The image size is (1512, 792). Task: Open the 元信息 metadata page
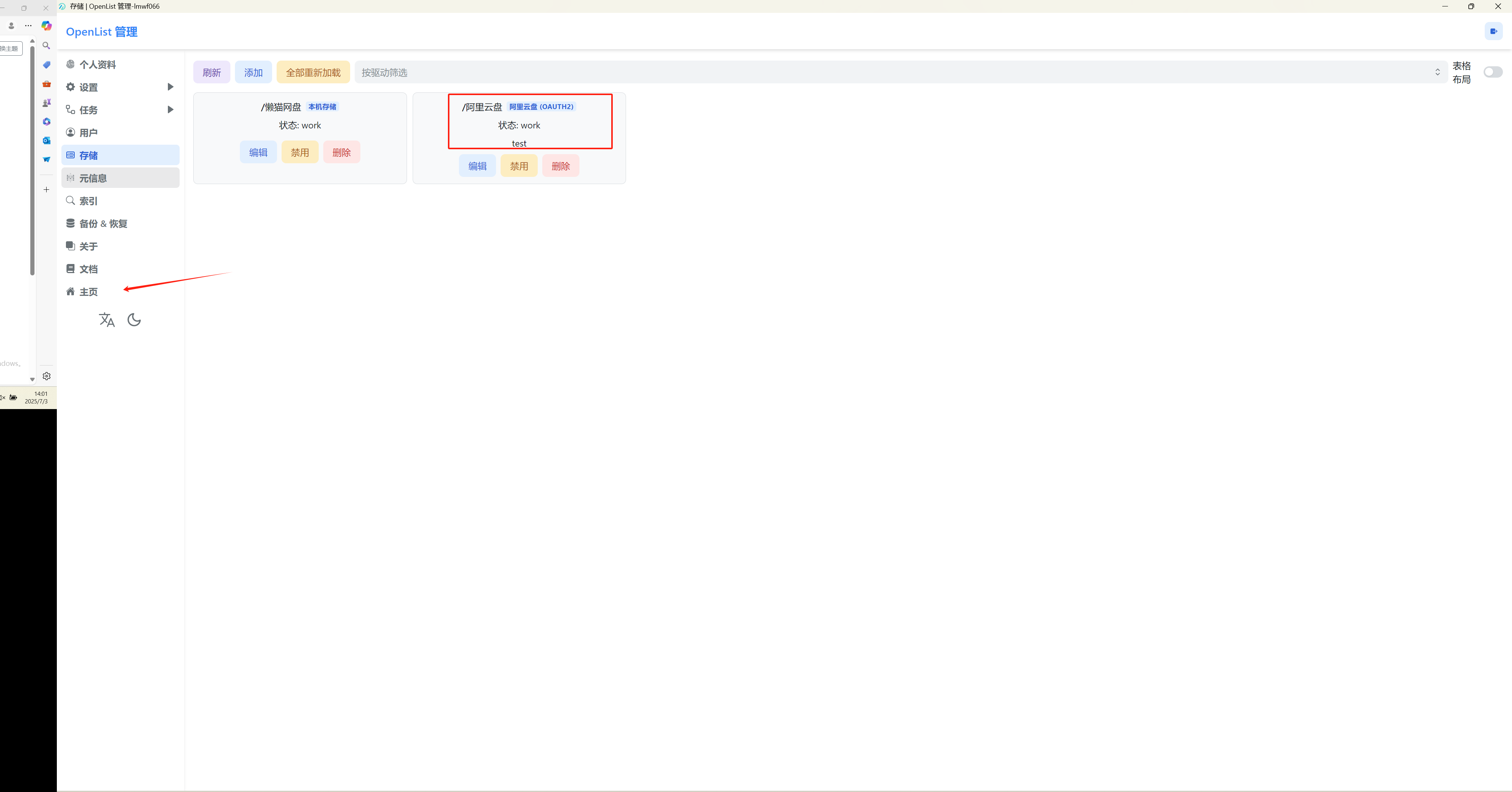tap(121, 178)
